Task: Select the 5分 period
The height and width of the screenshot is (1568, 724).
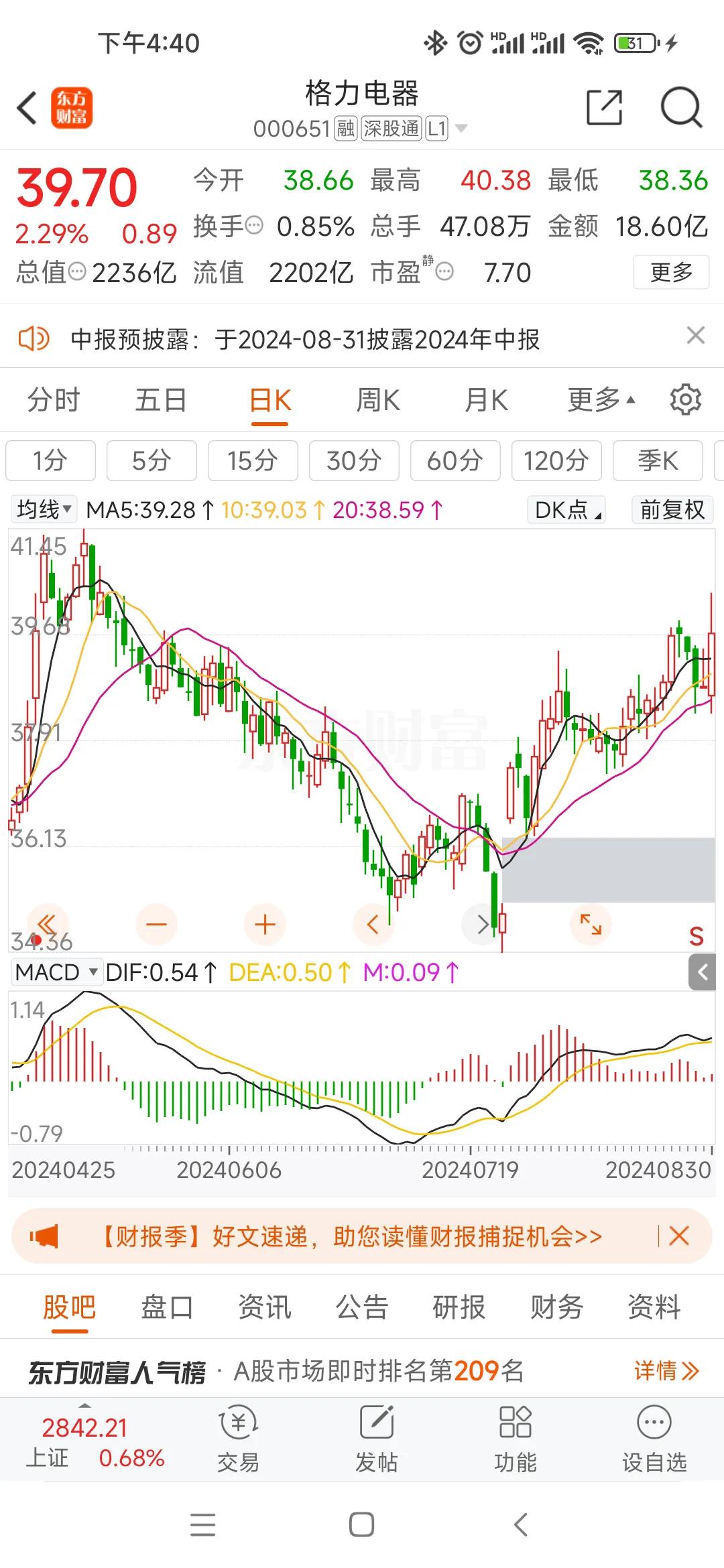Action: pos(152,460)
